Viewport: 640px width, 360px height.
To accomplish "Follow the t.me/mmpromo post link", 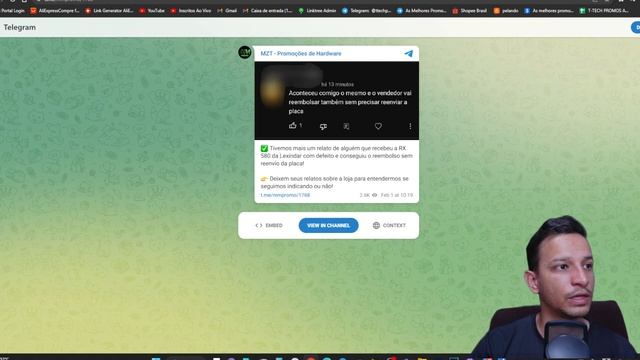I will 285,195.
